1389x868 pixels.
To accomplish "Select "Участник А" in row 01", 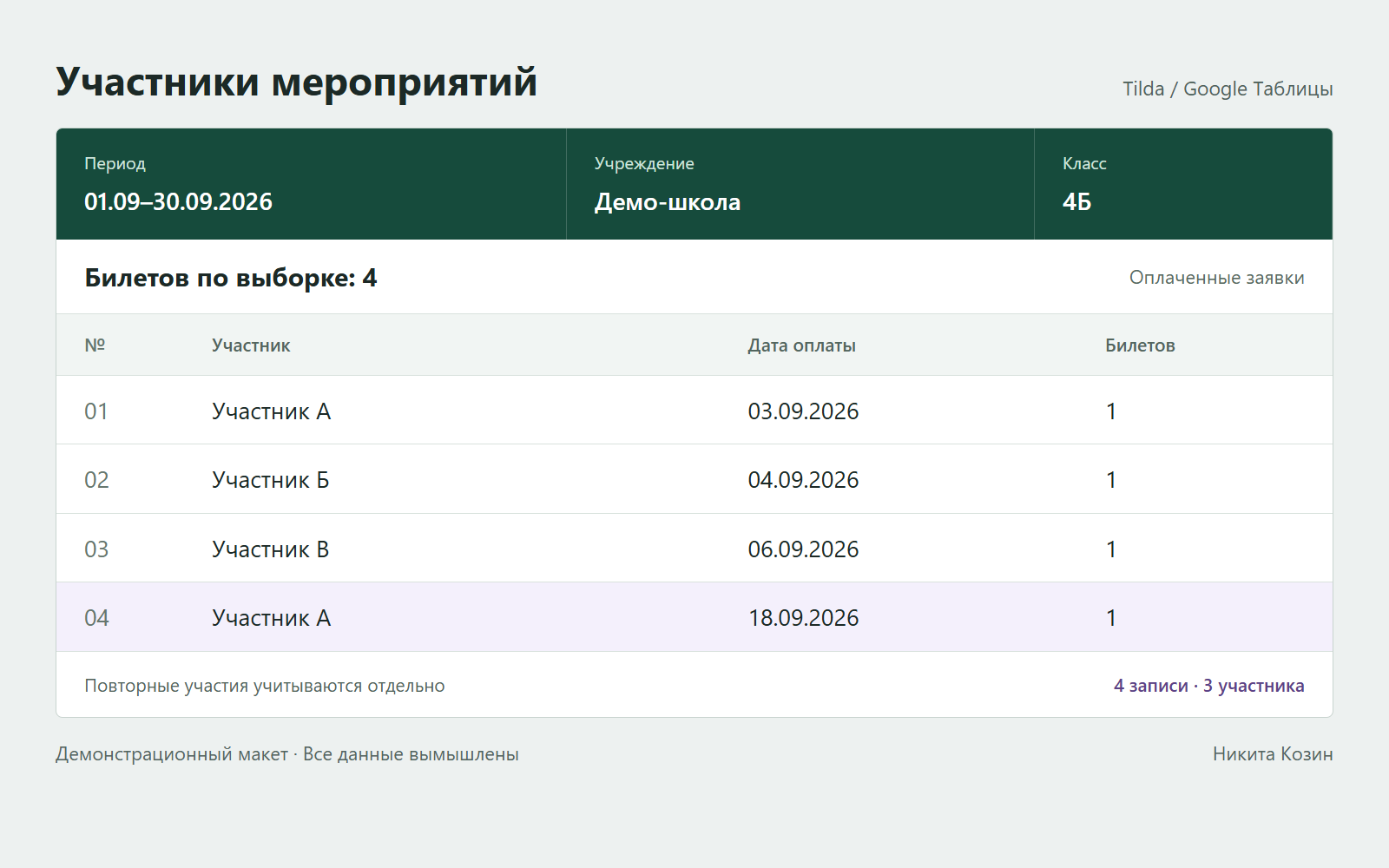I will point(271,411).
